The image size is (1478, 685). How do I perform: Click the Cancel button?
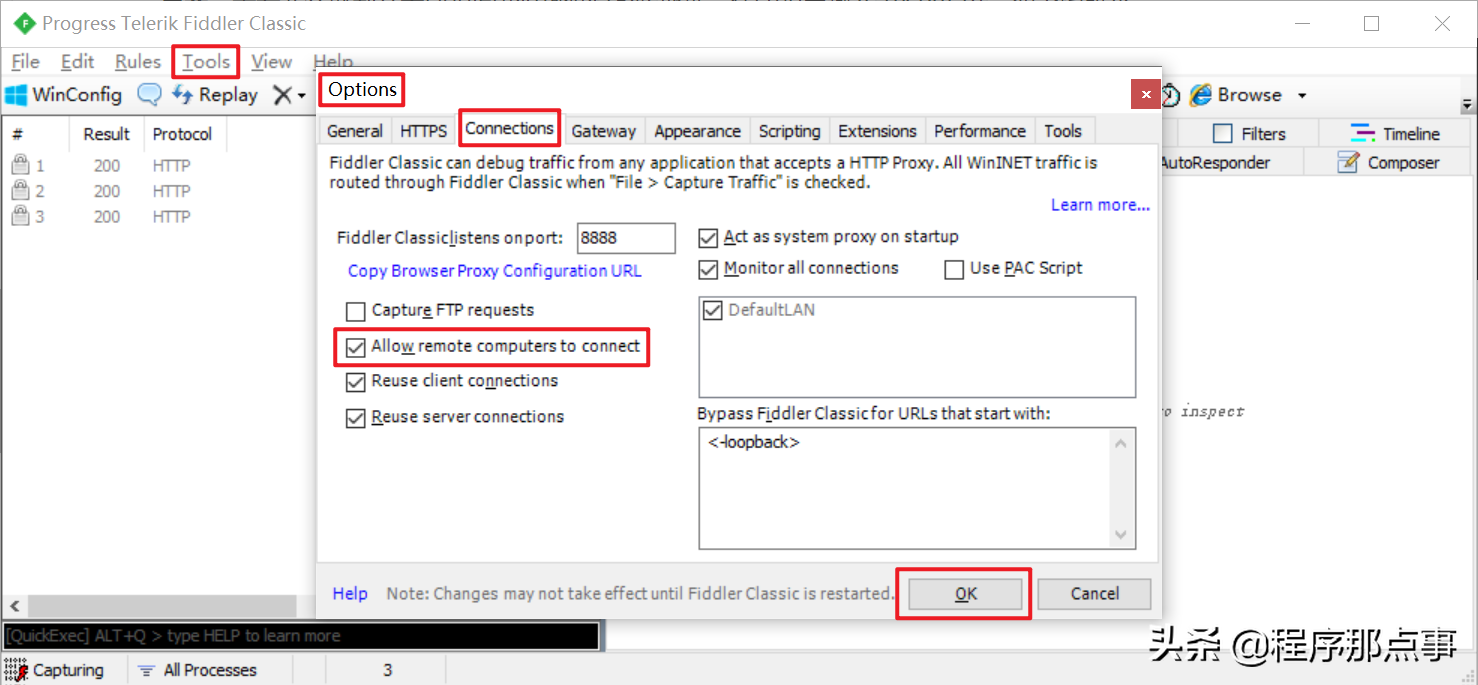[x=1094, y=594]
